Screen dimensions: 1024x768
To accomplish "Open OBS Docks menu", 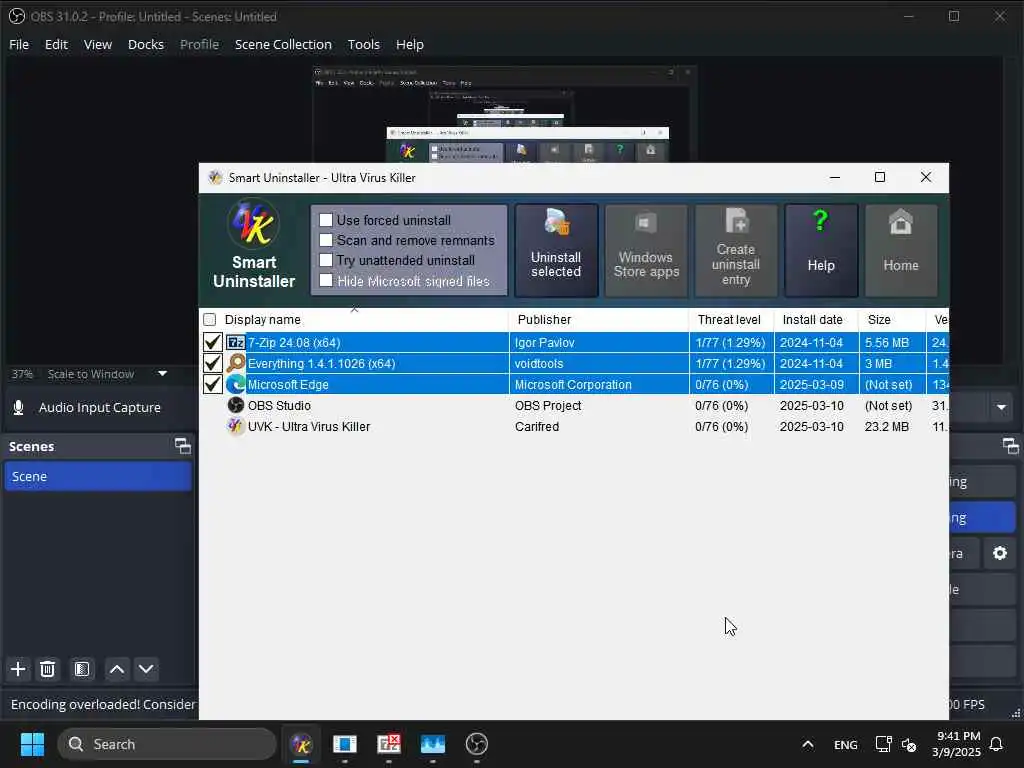I will click(x=146, y=44).
